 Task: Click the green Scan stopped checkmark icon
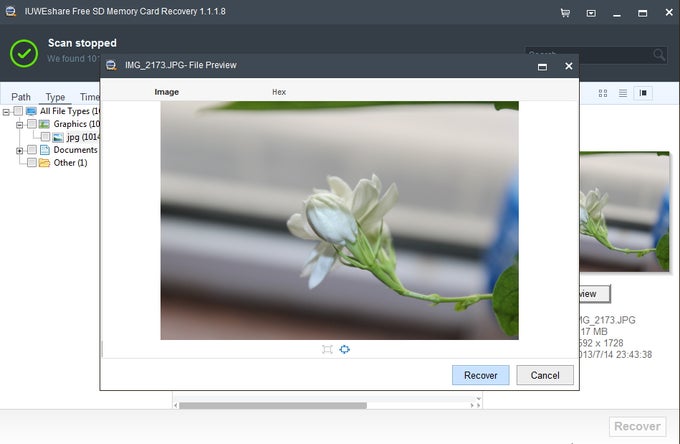[x=24, y=53]
